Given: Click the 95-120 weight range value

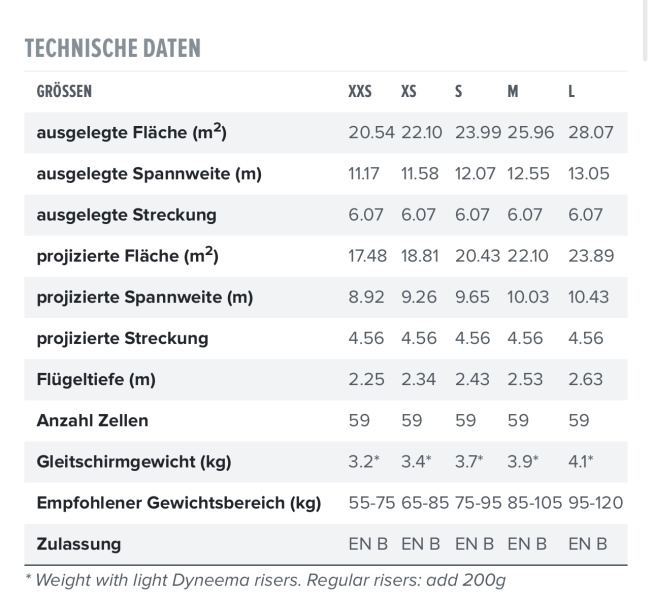Looking at the screenshot, I should coord(595,503).
